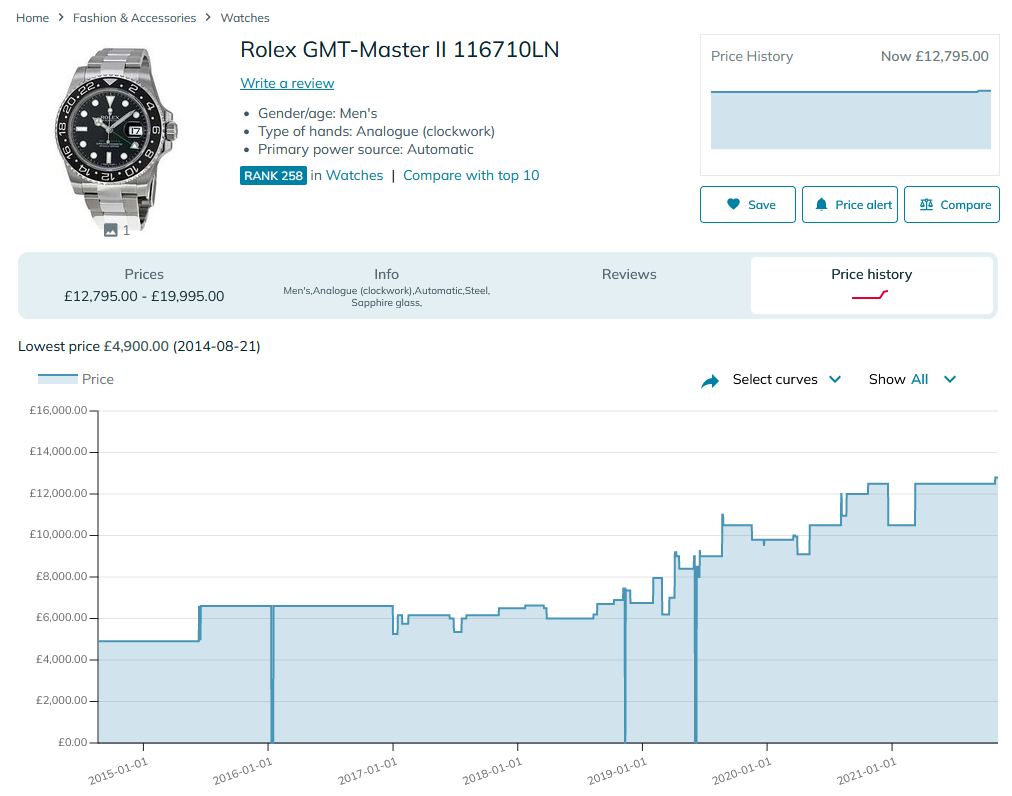1012x796 pixels.
Task: Click the £16,000.00 y-axis label
Action: (58, 411)
